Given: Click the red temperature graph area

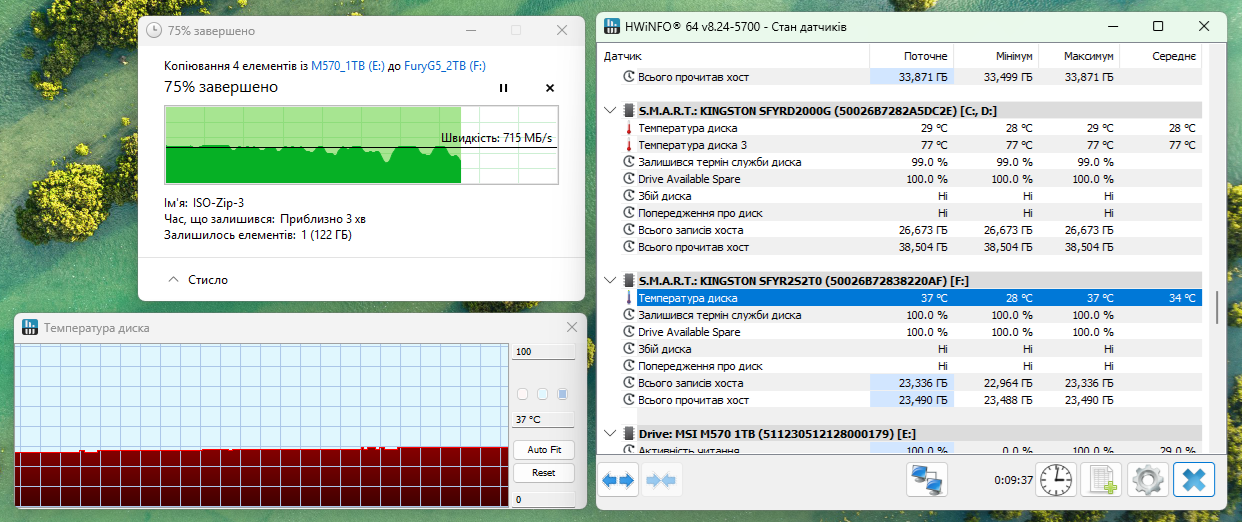Looking at the screenshot, I should tap(262, 478).
